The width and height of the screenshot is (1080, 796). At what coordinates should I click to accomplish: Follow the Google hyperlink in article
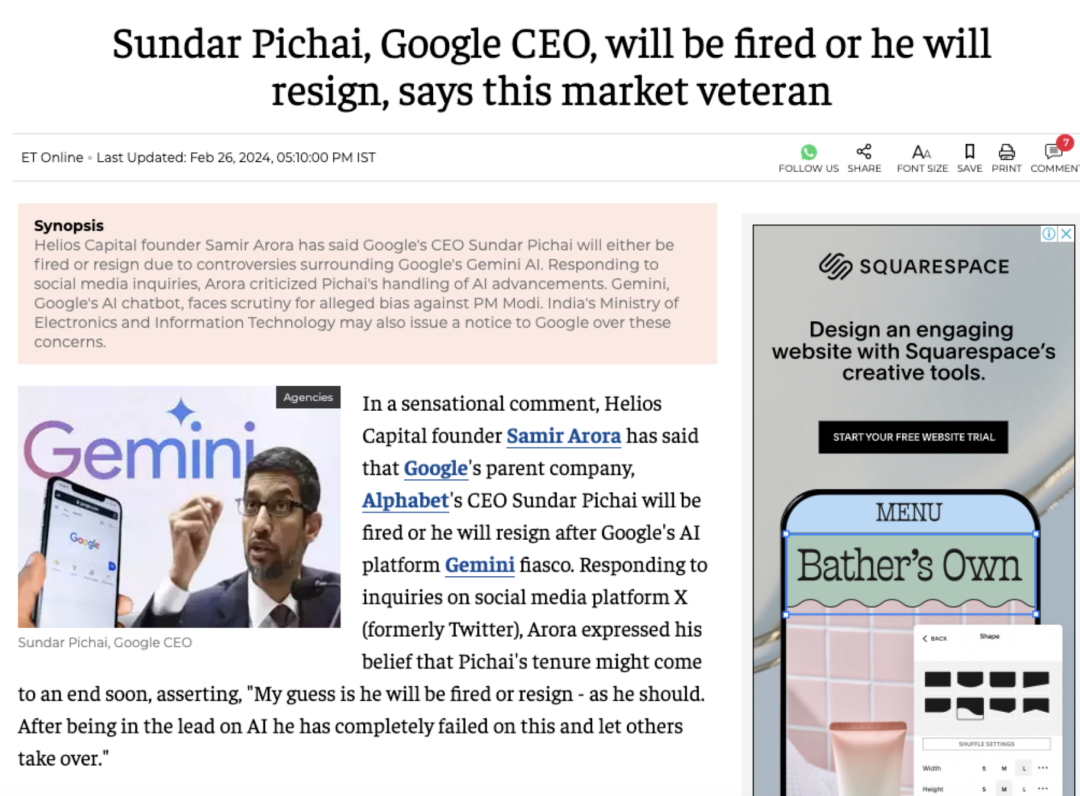coord(435,468)
